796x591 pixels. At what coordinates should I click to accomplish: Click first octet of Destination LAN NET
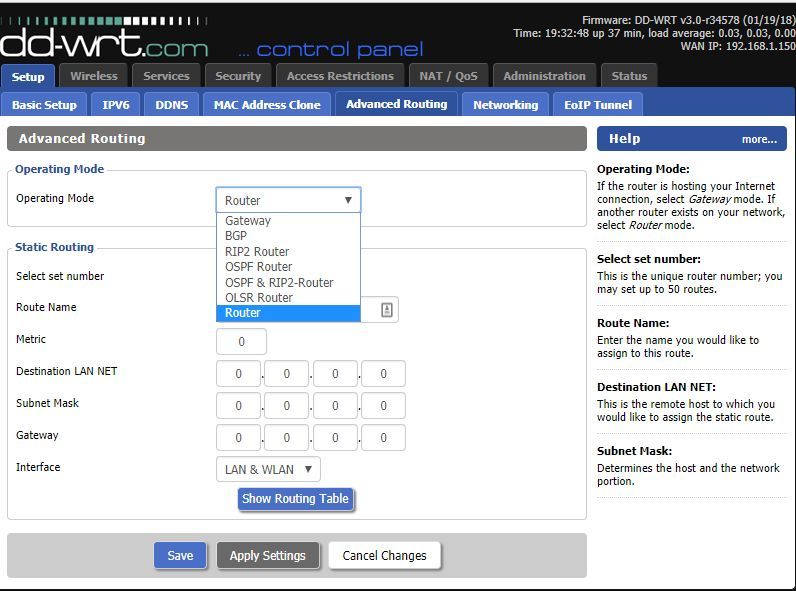[x=239, y=374]
